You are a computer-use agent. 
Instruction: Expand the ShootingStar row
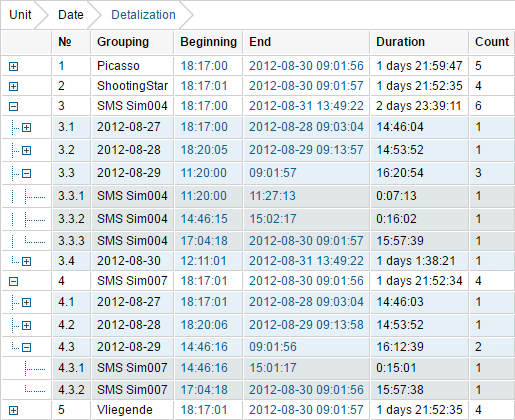(x=13, y=86)
